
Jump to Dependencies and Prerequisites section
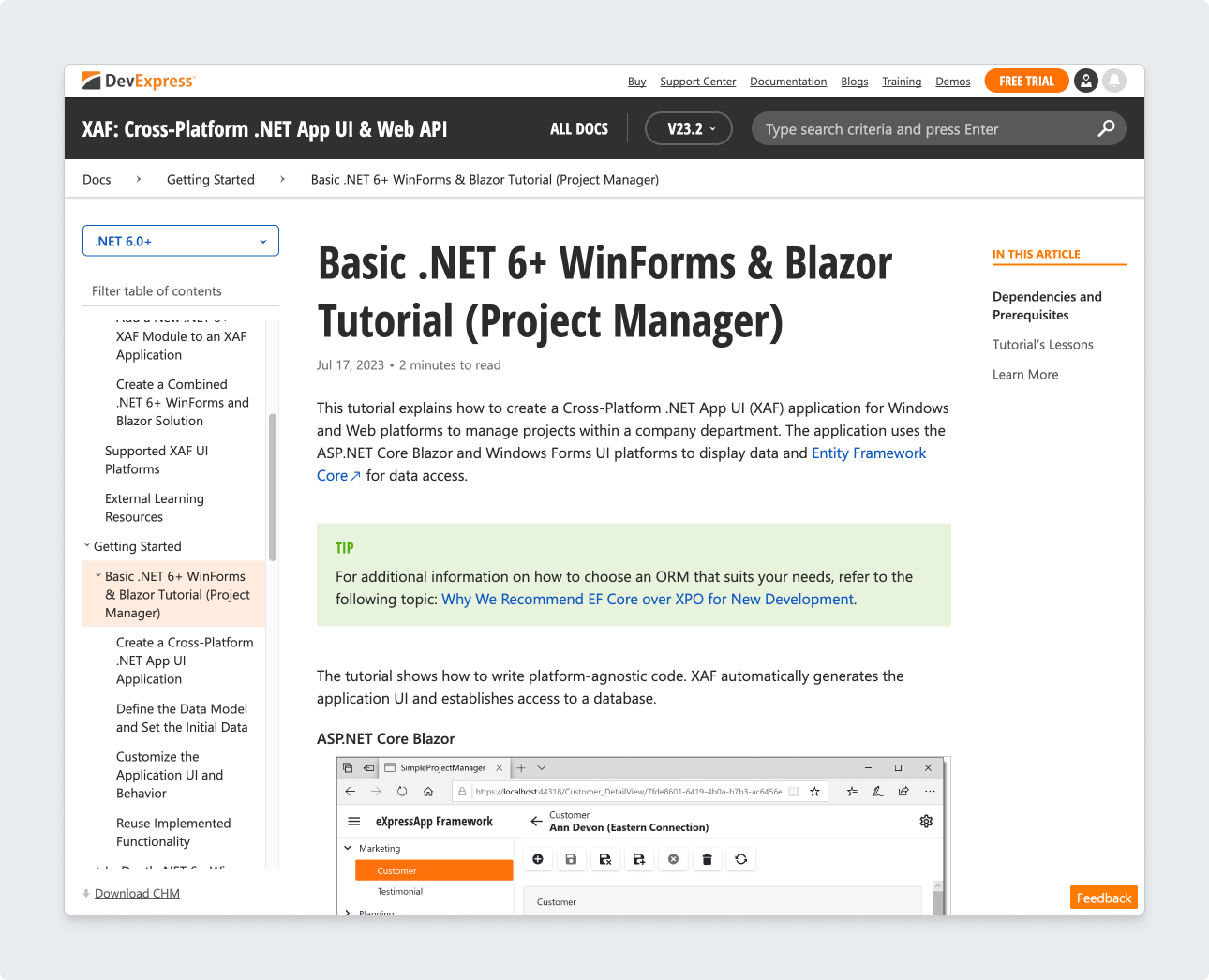(x=1047, y=306)
